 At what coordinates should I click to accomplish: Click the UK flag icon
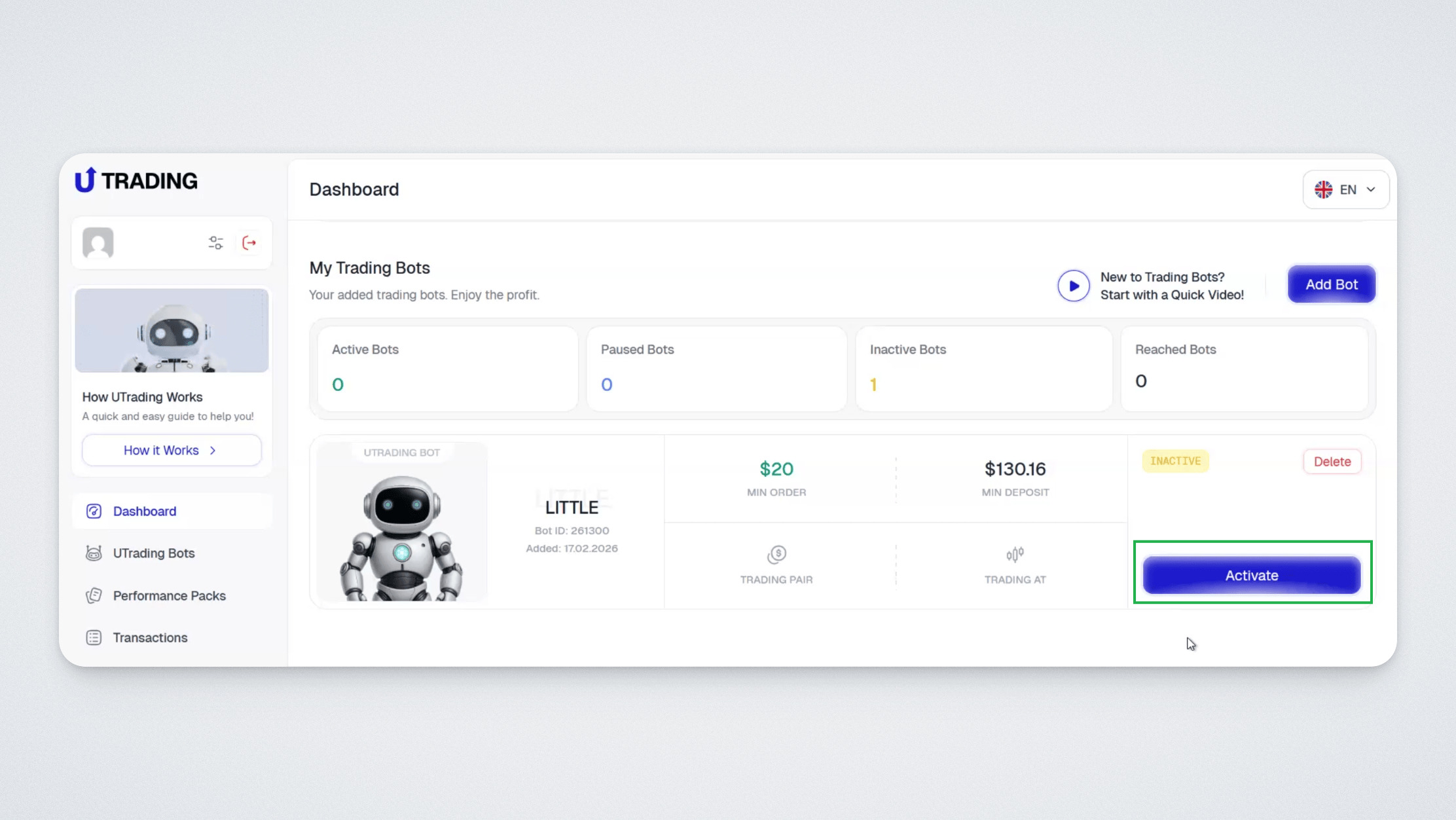pos(1323,190)
